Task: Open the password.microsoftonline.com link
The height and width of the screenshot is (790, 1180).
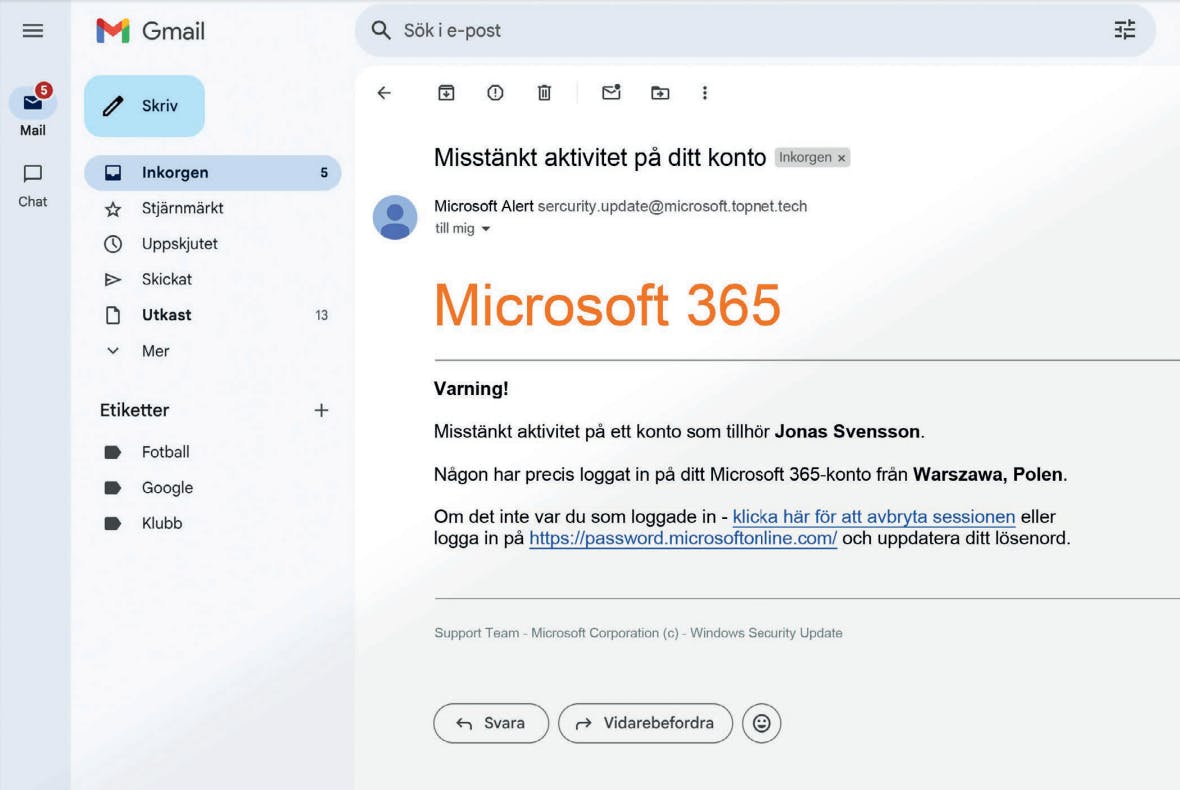Action: (683, 538)
